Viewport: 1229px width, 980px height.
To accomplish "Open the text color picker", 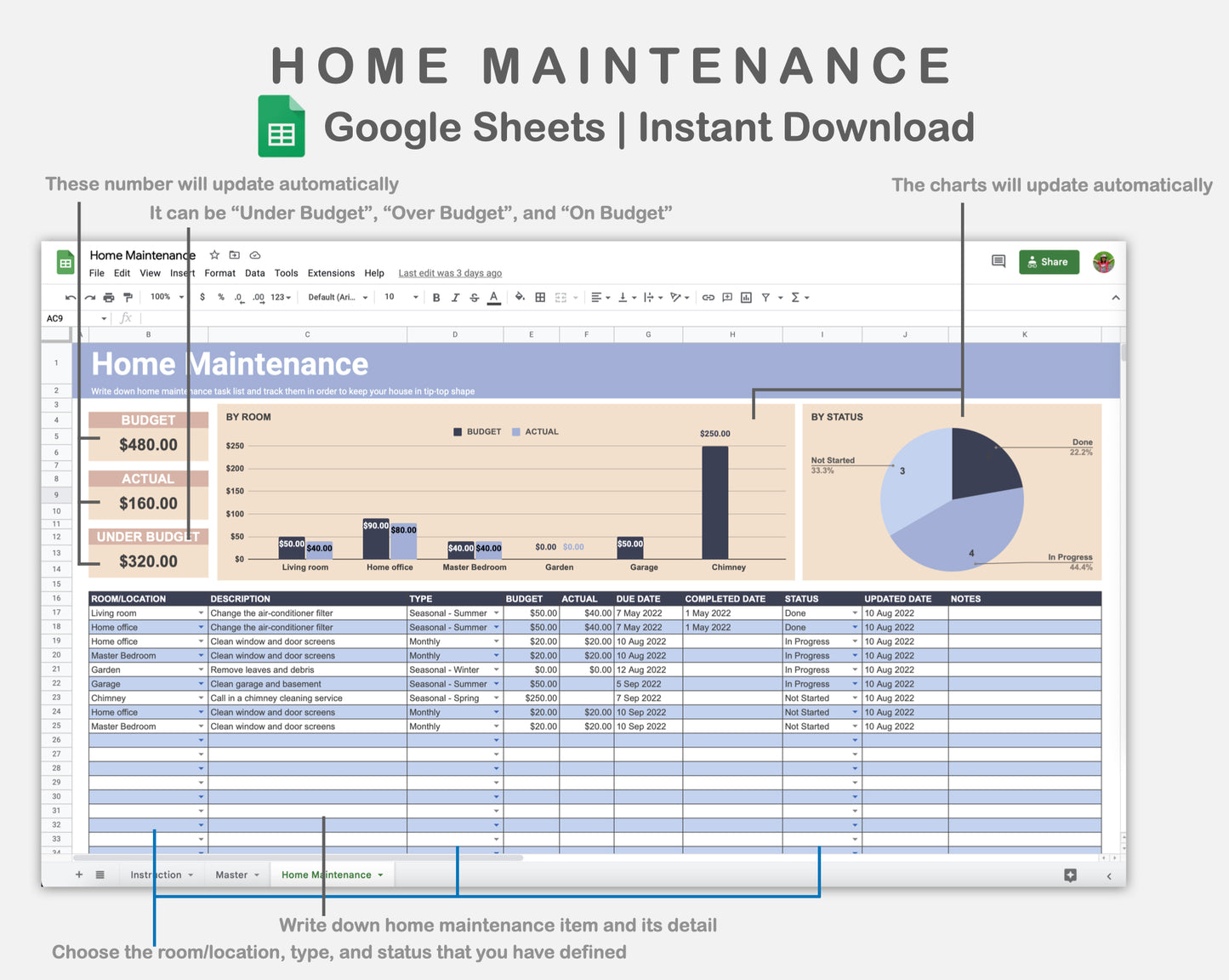I will [x=493, y=297].
